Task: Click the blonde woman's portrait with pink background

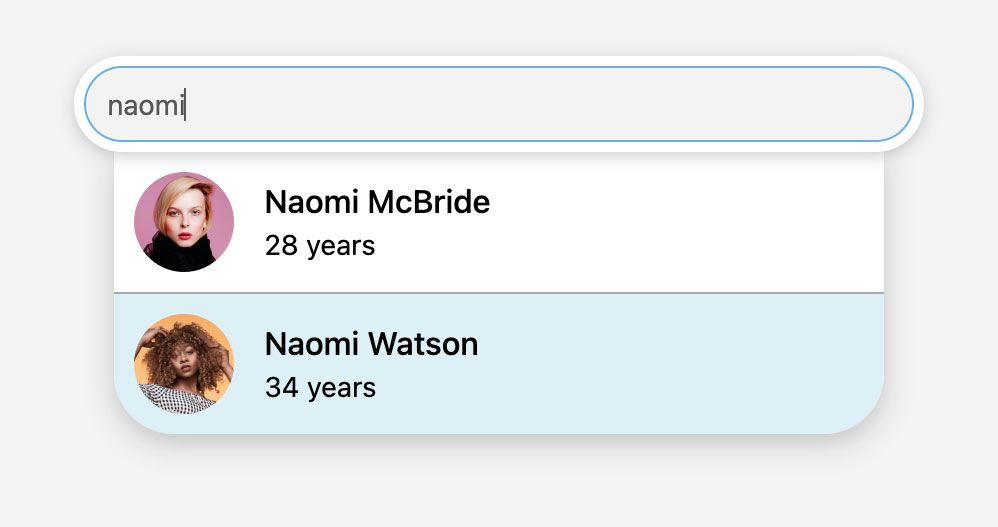Action: pos(184,222)
